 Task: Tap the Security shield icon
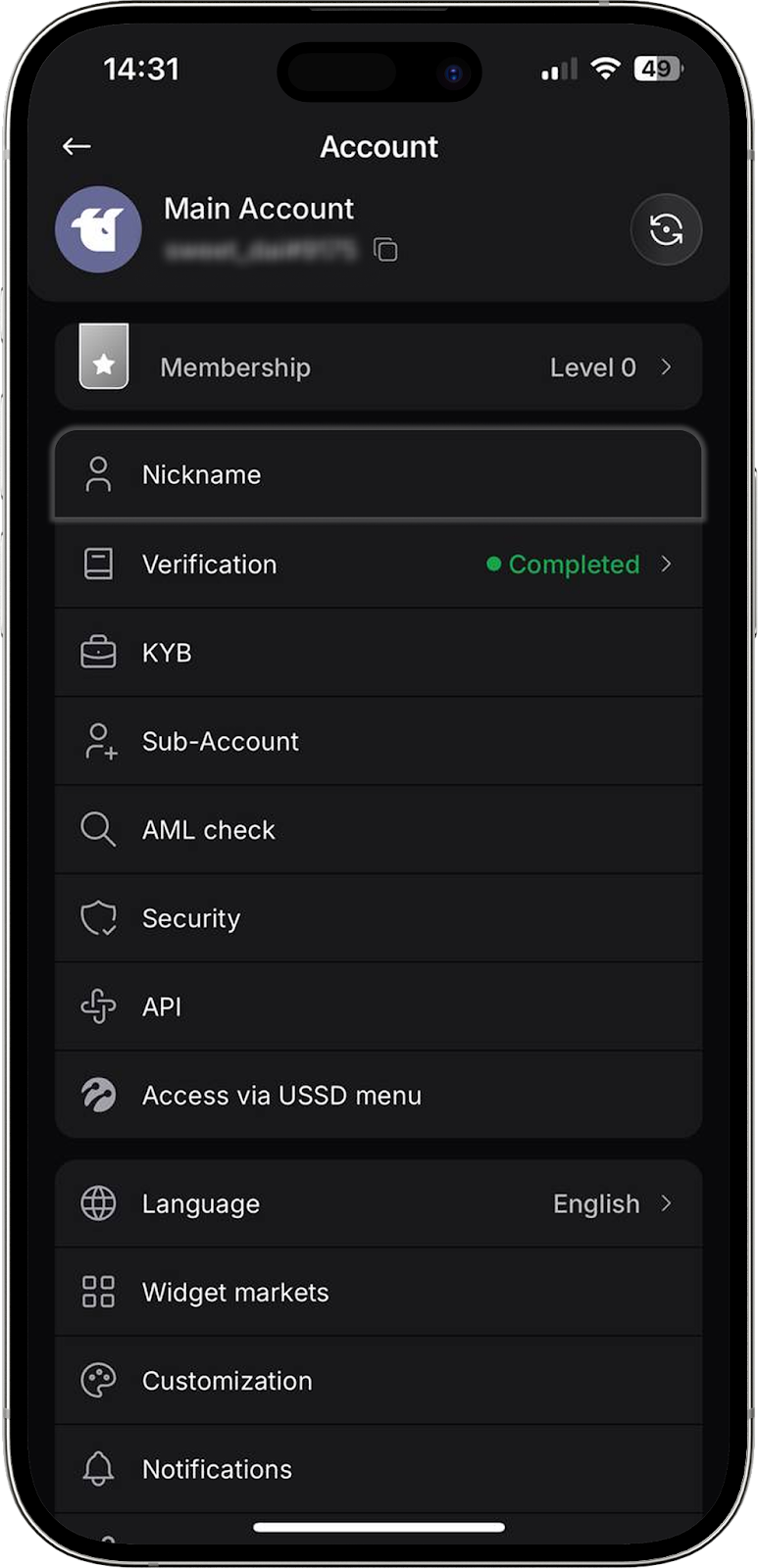coord(98,918)
